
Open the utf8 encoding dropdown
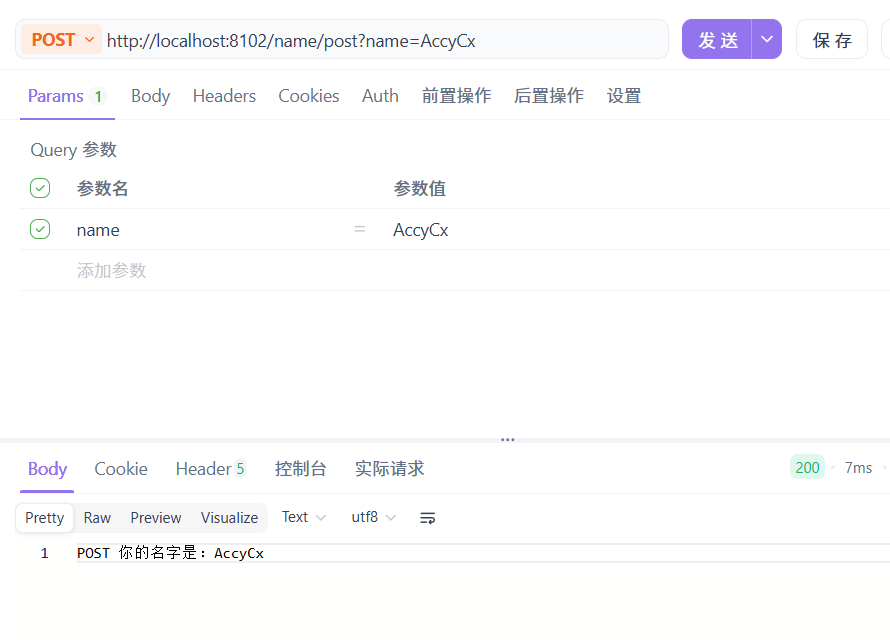pos(371,517)
